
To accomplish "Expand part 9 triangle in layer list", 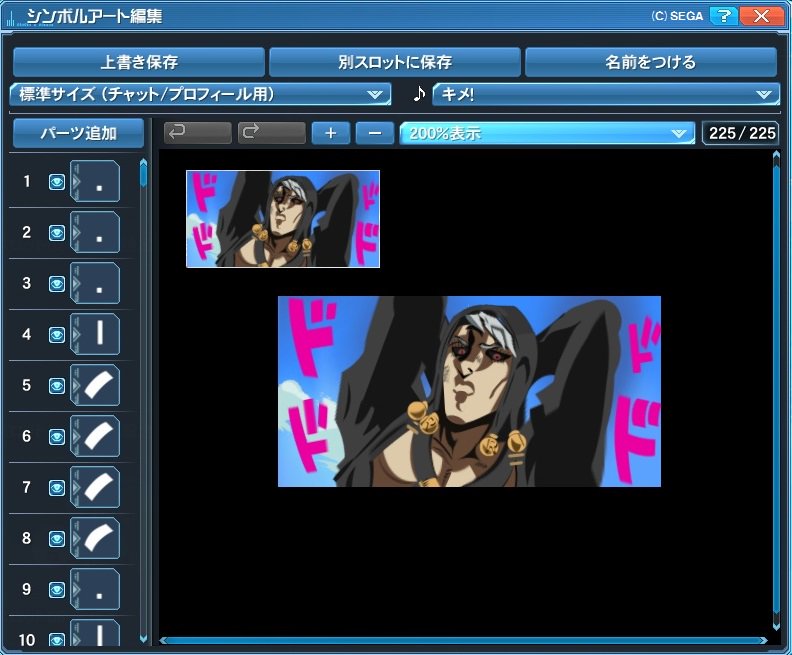I will point(76,589).
